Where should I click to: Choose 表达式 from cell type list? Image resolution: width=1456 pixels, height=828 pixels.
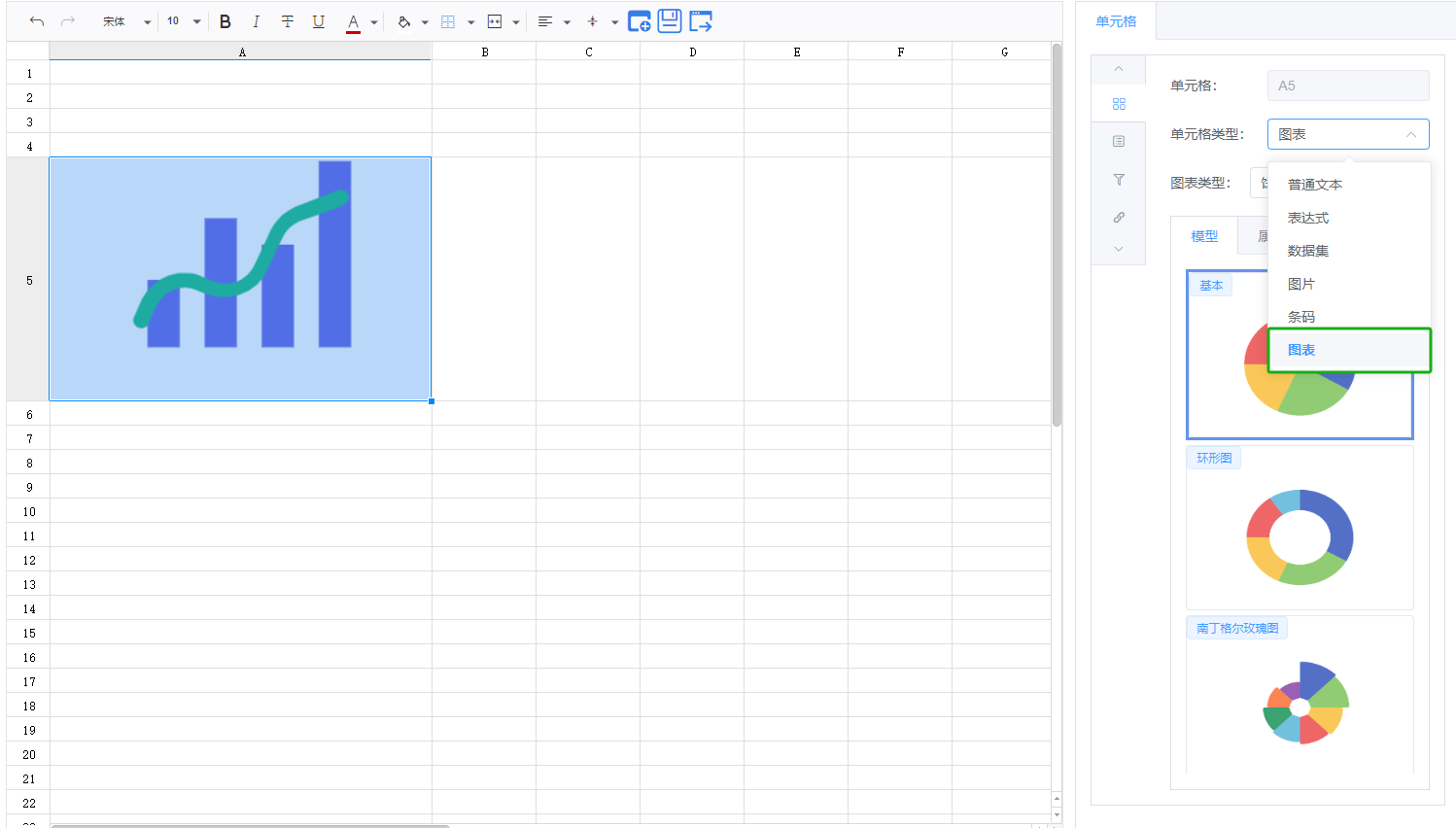coord(1349,218)
